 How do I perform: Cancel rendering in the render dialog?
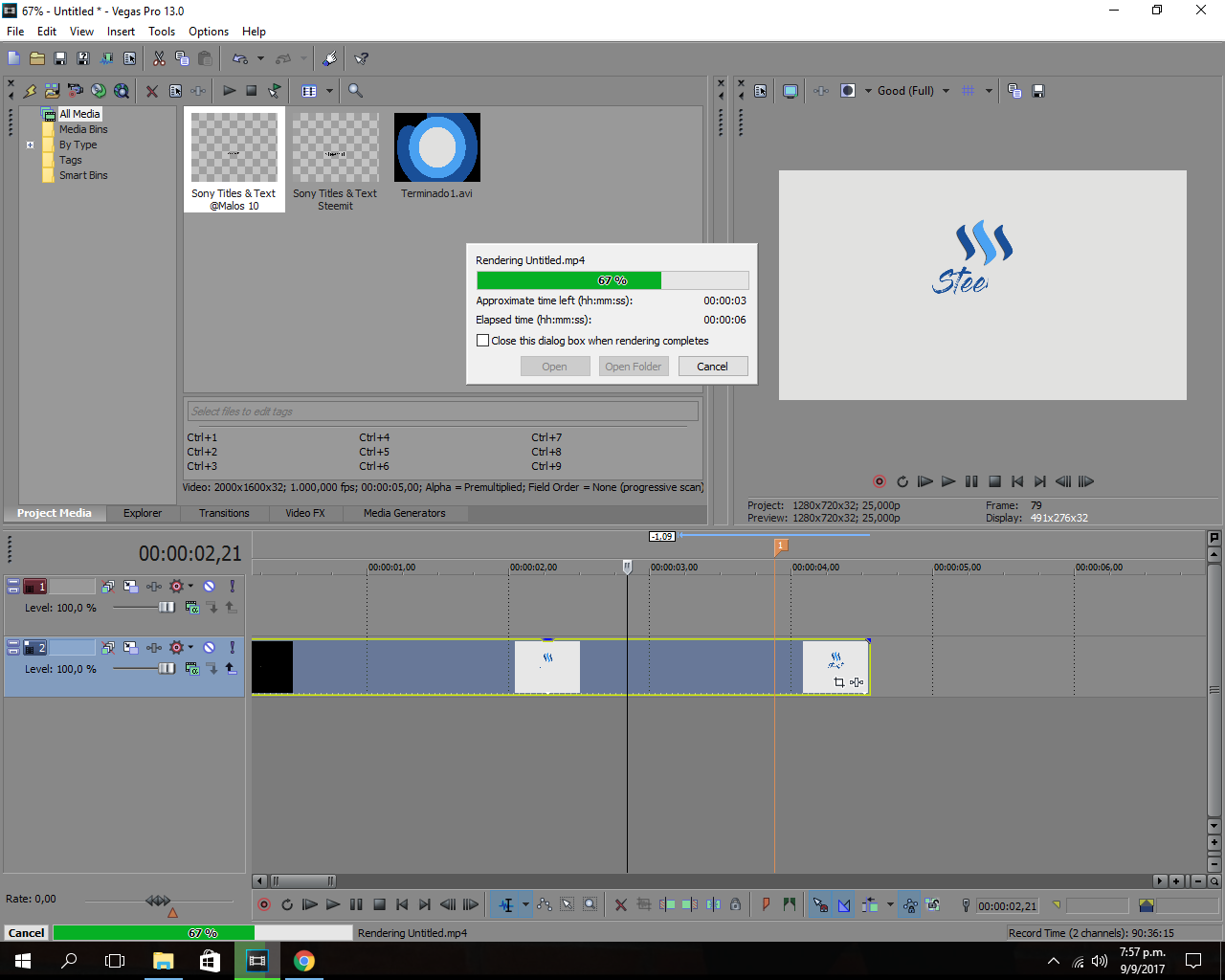[x=713, y=367]
